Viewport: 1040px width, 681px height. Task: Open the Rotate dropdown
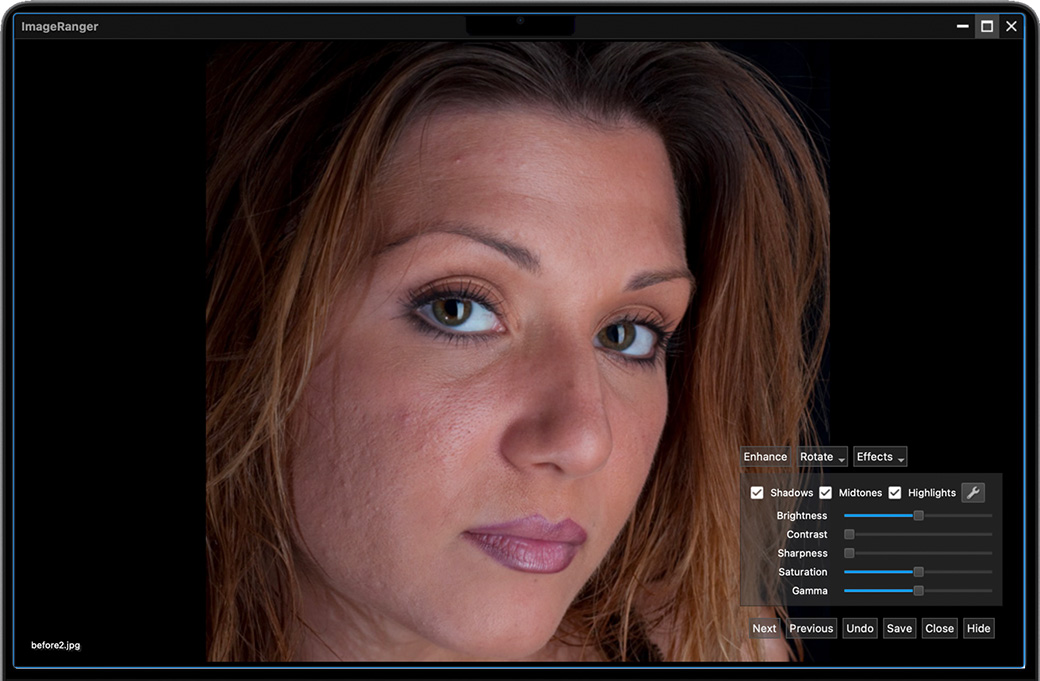pyautogui.click(x=822, y=457)
